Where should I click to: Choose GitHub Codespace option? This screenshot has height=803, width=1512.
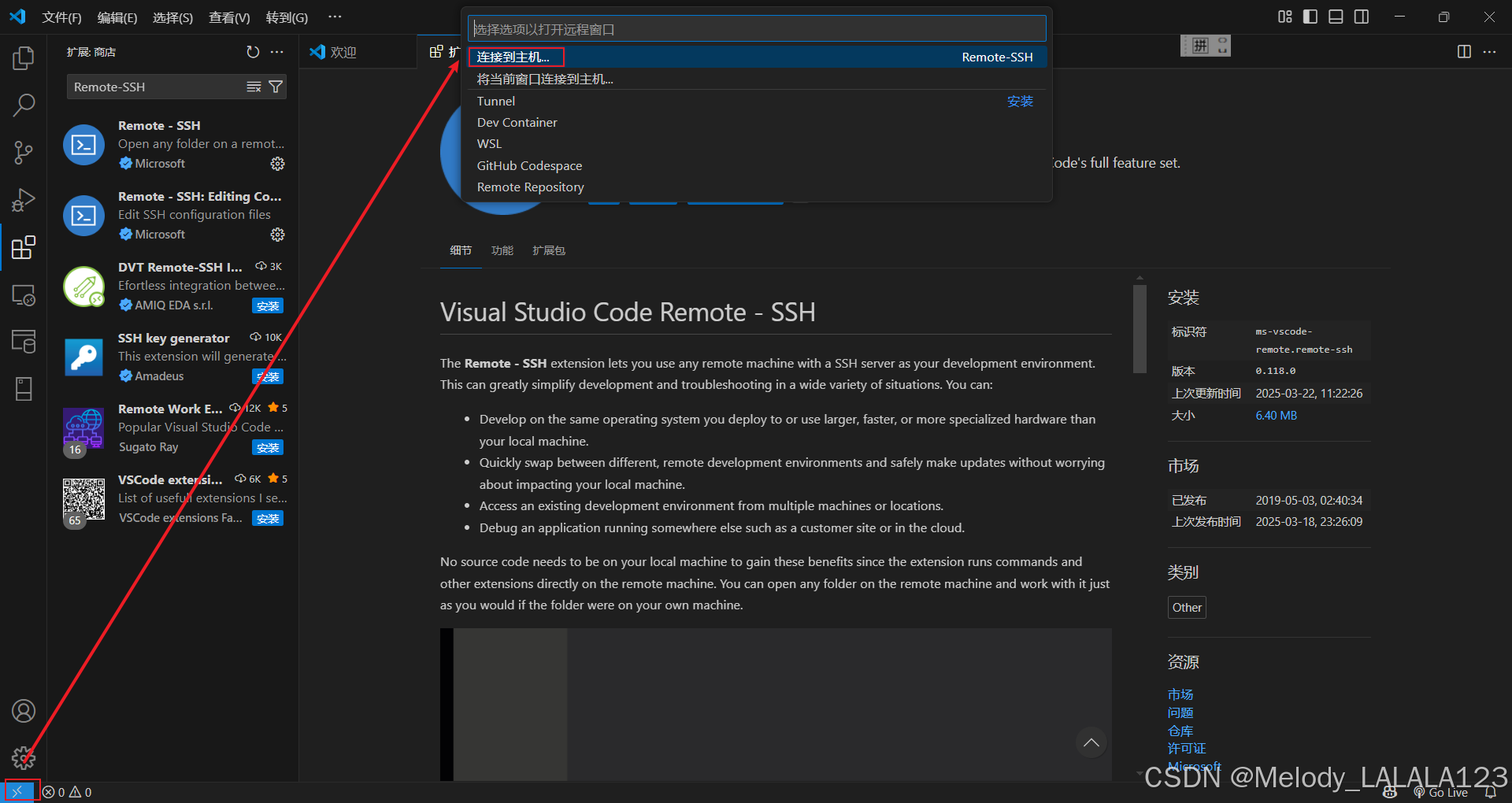(x=757, y=165)
